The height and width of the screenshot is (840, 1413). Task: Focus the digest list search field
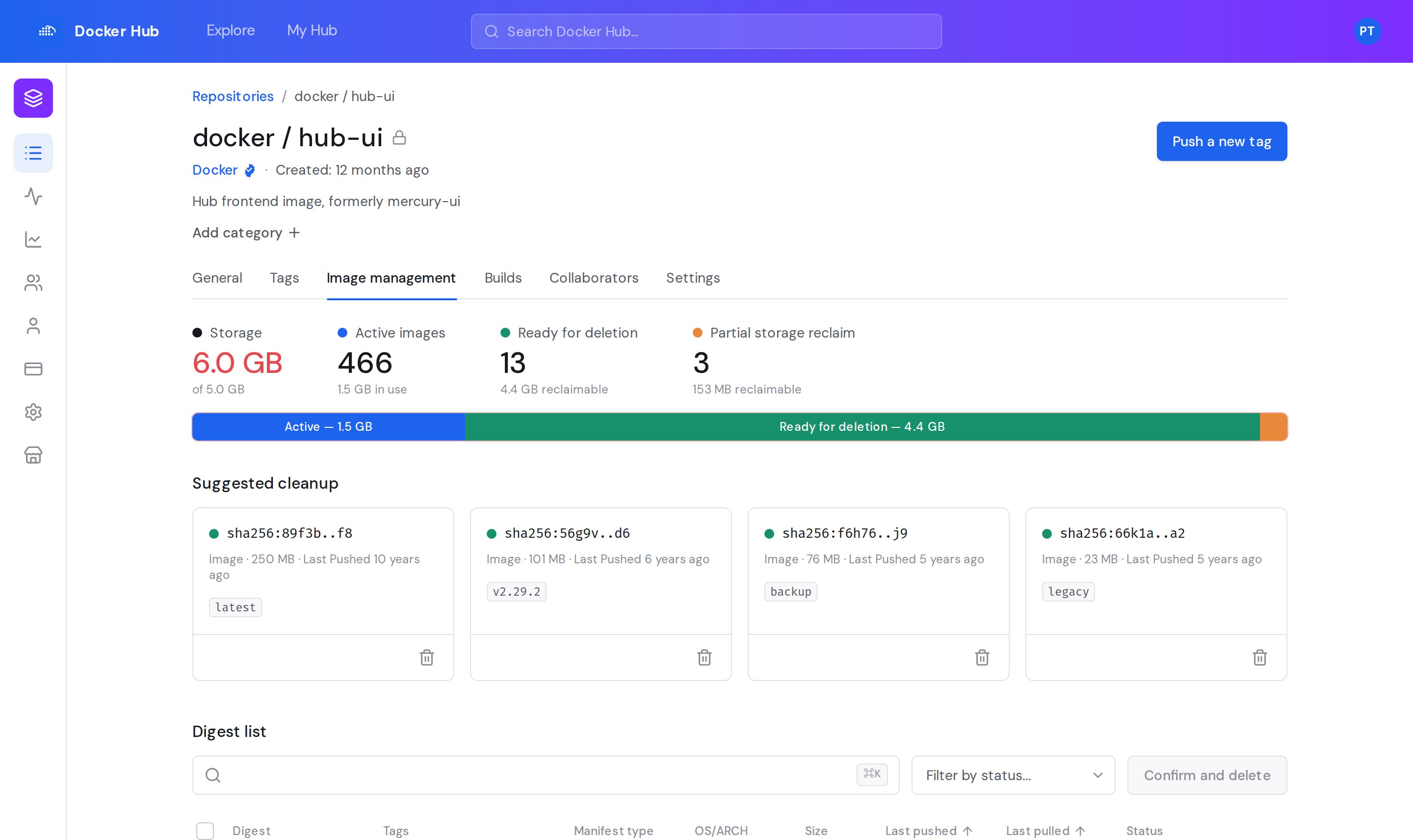click(546, 775)
